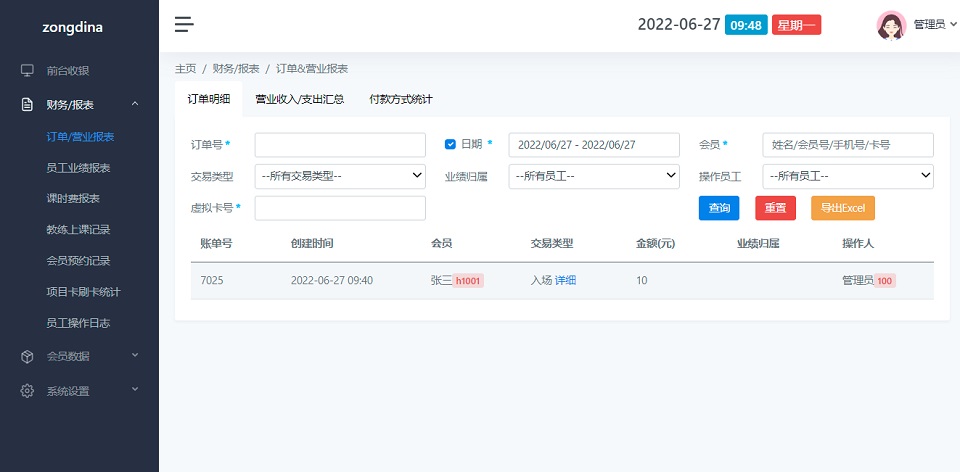
Task: Click the blue 查询 button
Action: pyautogui.click(x=719, y=208)
